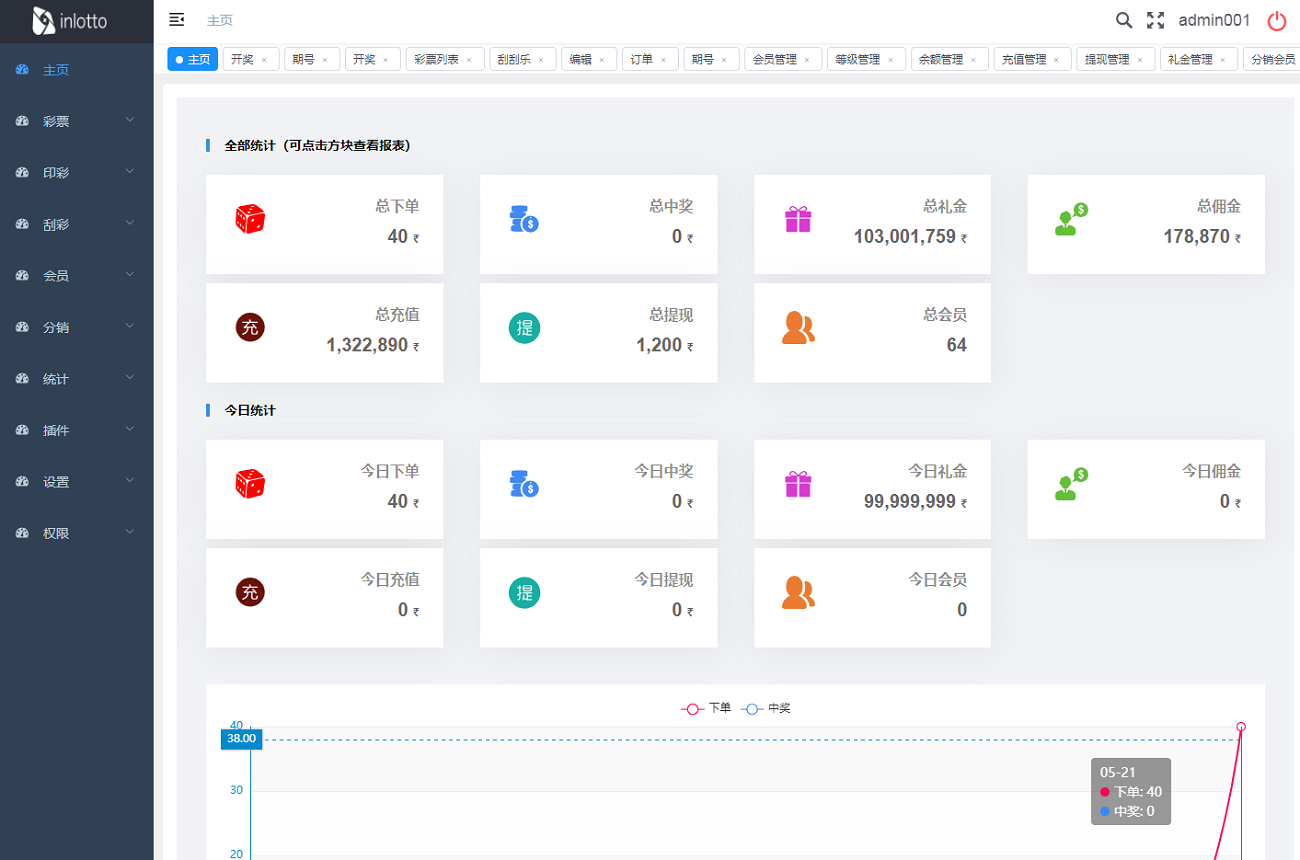The height and width of the screenshot is (860, 1300).
Task: Click the red dice icon in 总下单 card
Action: click(250, 219)
